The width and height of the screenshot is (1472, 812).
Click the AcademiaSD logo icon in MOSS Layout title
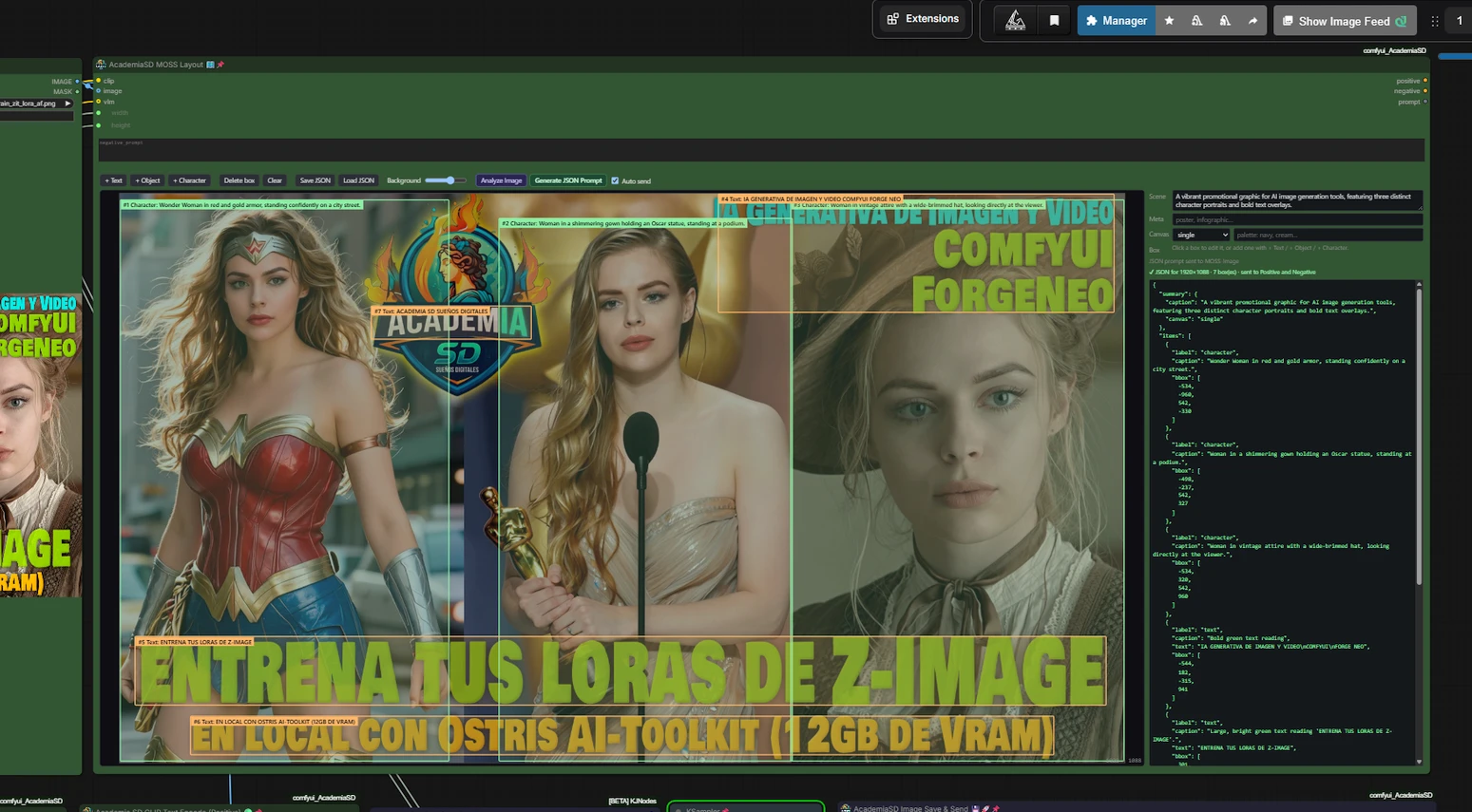tap(101, 65)
